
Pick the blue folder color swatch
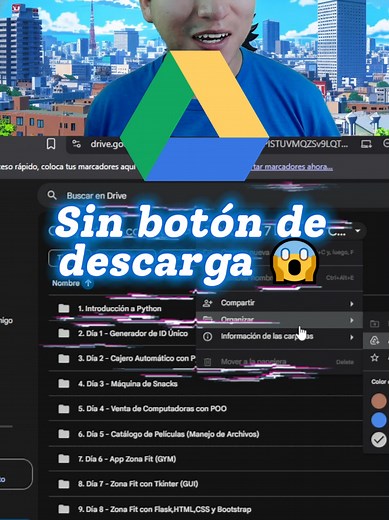[379, 420]
